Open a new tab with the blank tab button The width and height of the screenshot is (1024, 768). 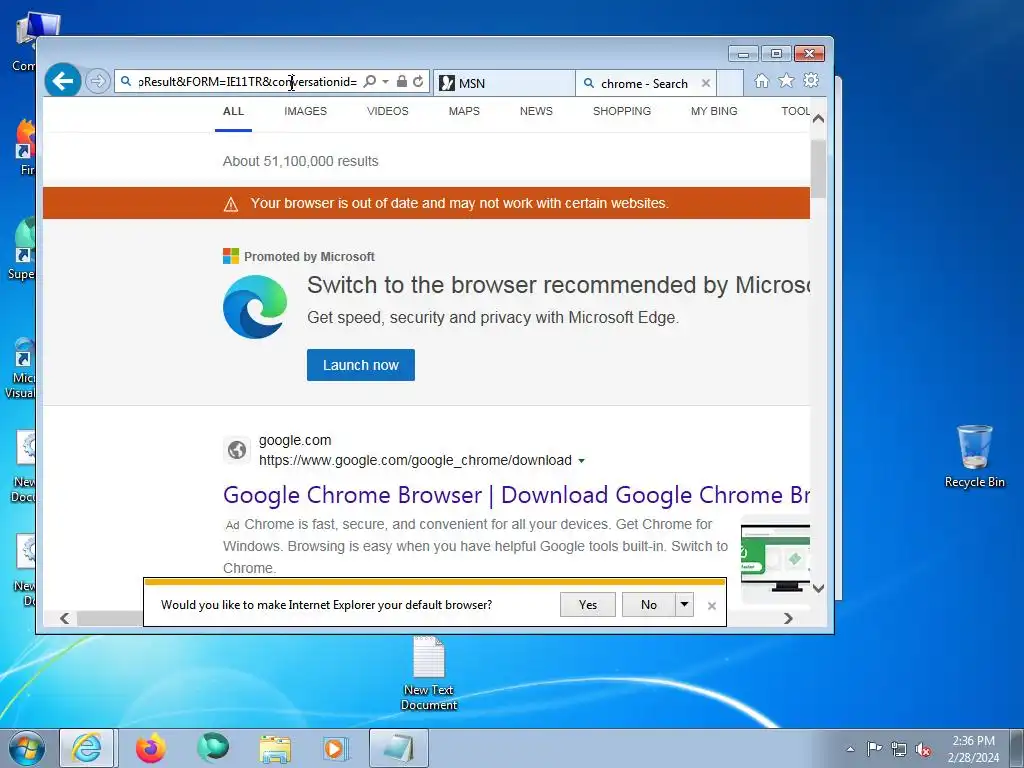730,83
